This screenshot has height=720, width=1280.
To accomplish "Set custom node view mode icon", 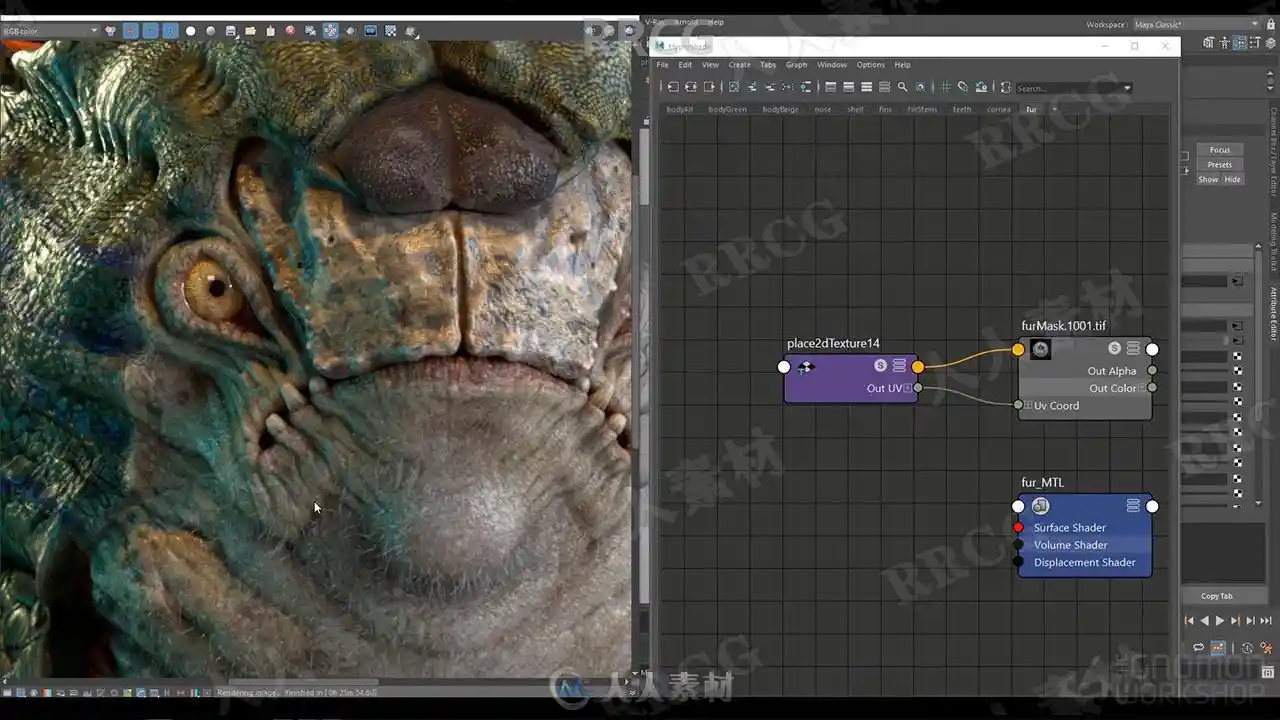I will 884,87.
